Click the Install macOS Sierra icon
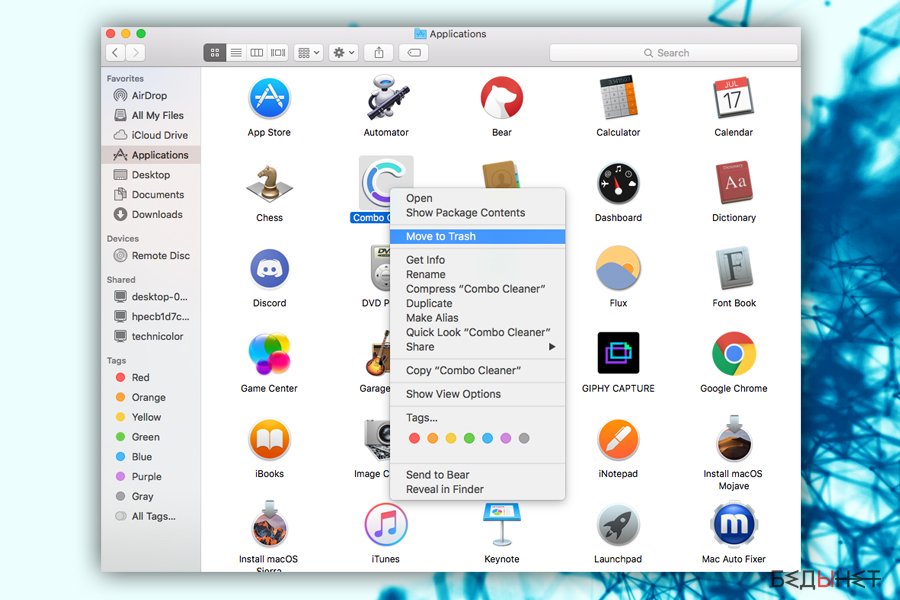Image resolution: width=900 pixels, height=600 pixels. coord(269,524)
